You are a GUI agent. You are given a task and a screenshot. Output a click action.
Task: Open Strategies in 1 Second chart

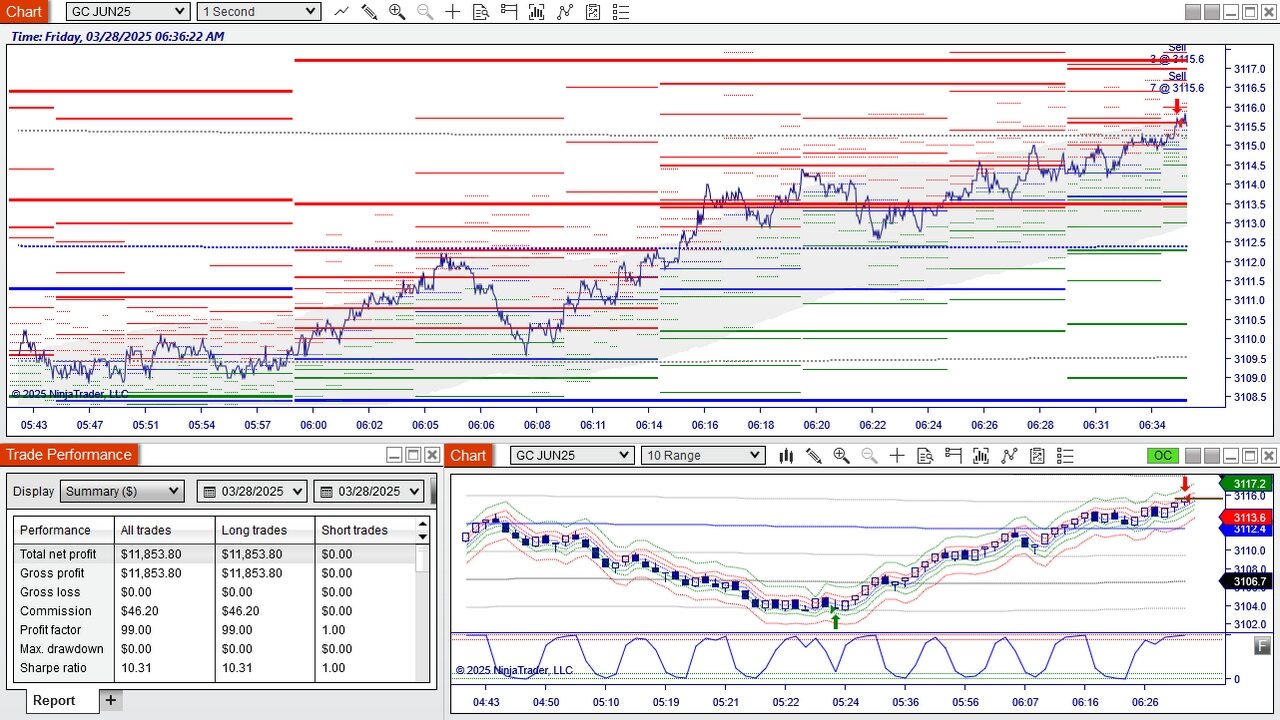click(x=593, y=12)
